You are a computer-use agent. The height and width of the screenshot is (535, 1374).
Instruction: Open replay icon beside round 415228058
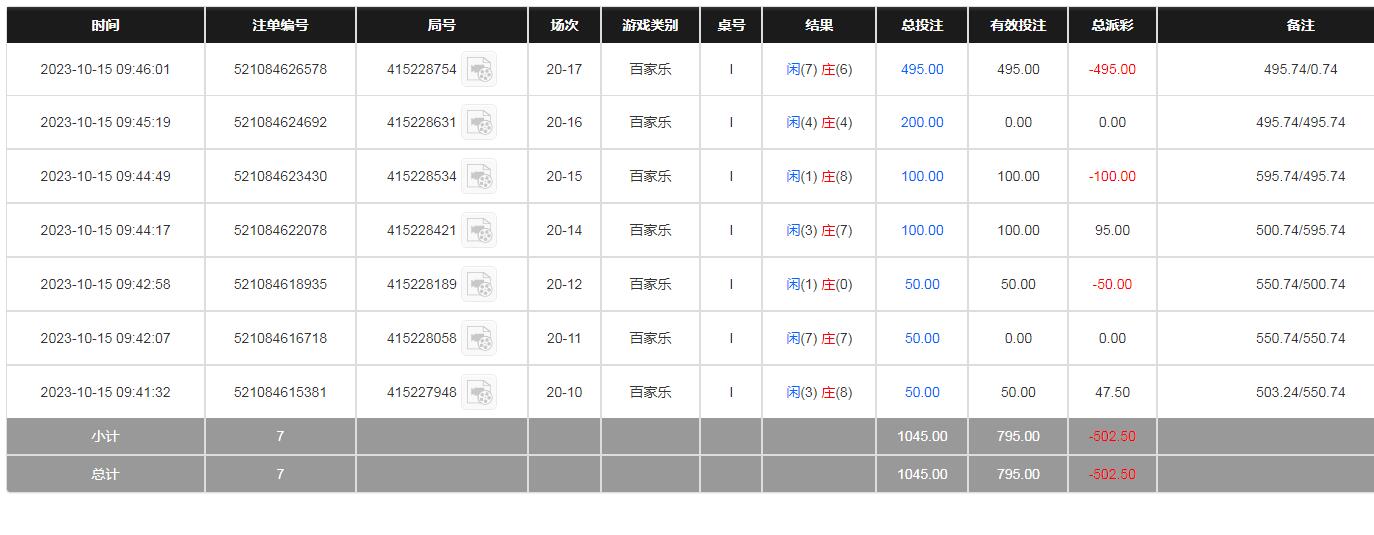coord(480,339)
